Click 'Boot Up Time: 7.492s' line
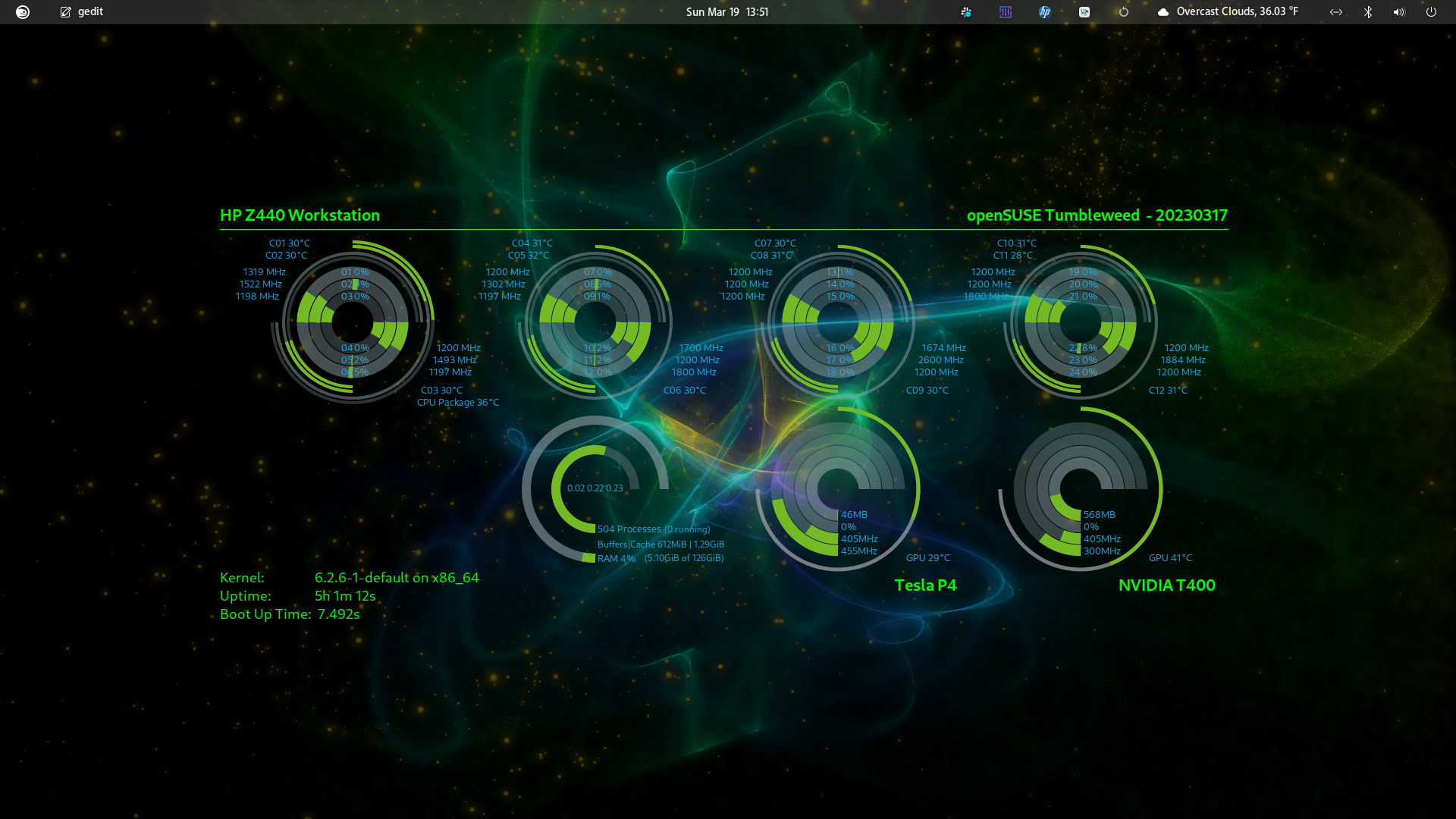The height and width of the screenshot is (819, 1456). (x=290, y=614)
